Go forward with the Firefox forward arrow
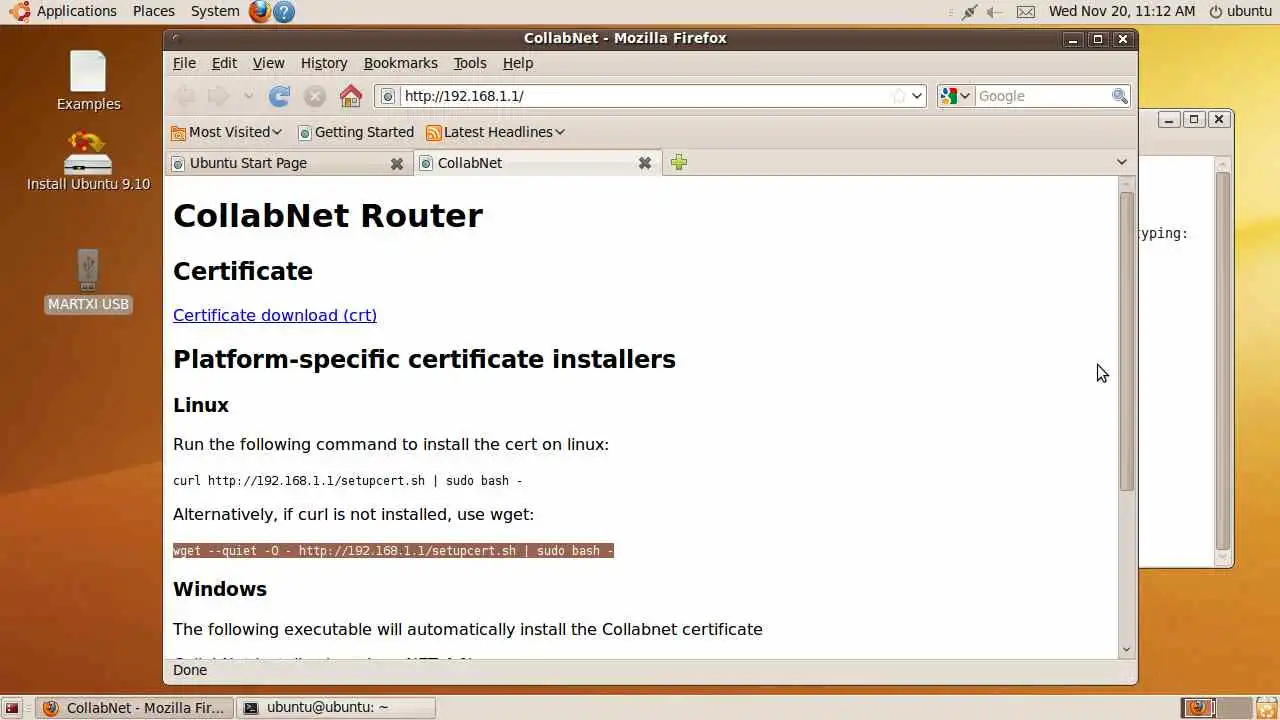 click(218, 96)
